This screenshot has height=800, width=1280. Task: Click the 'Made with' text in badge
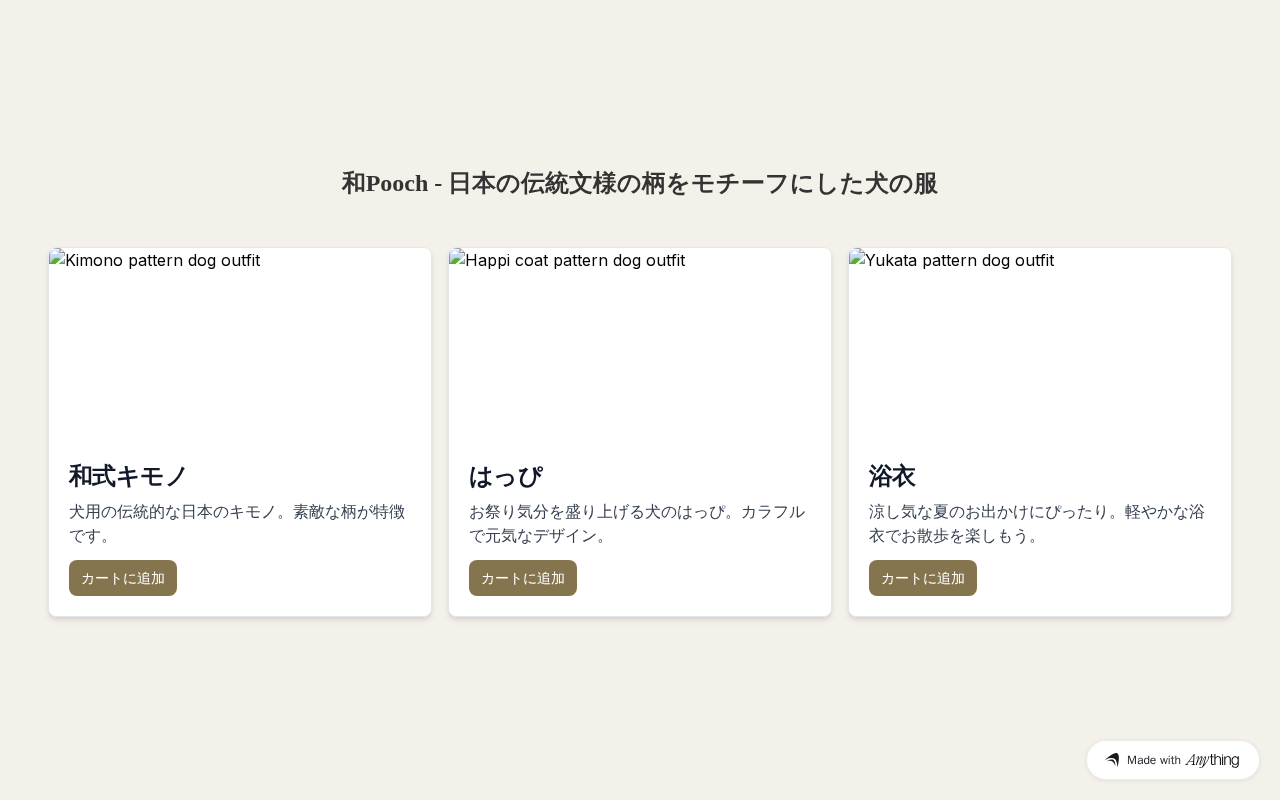[x=1154, y=760]
